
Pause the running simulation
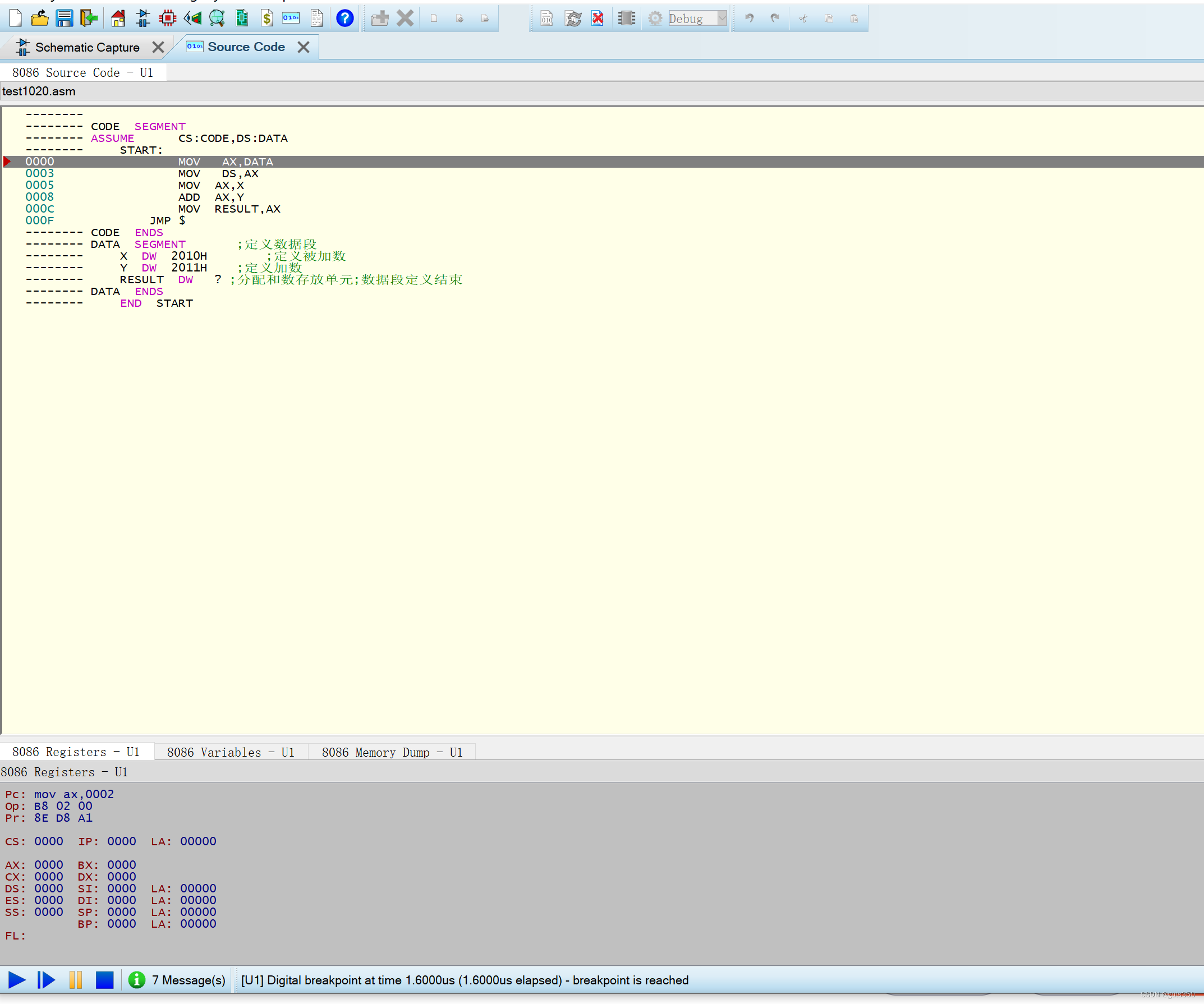click(75, 980)
